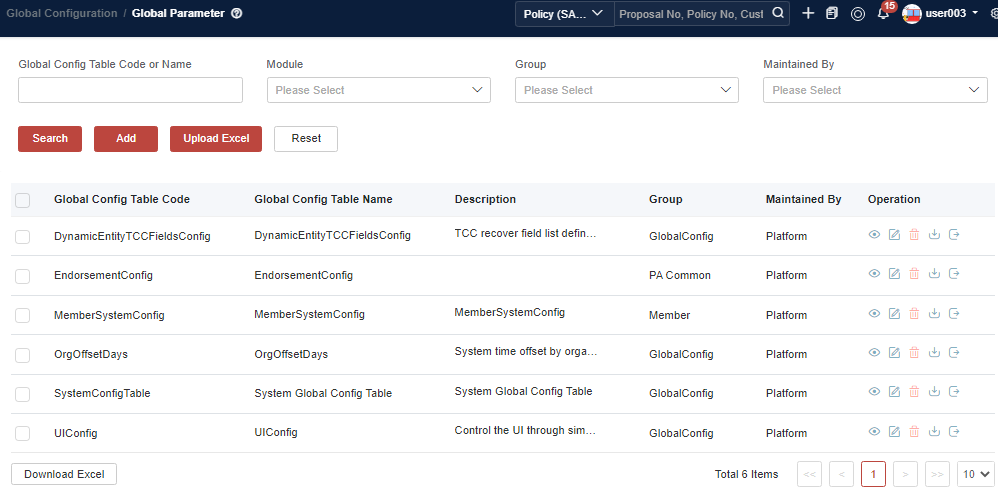This screenshot has height=500, width=998.
Task: Download the SystemConfigTable row data
Action: click(x=934, y=392)
